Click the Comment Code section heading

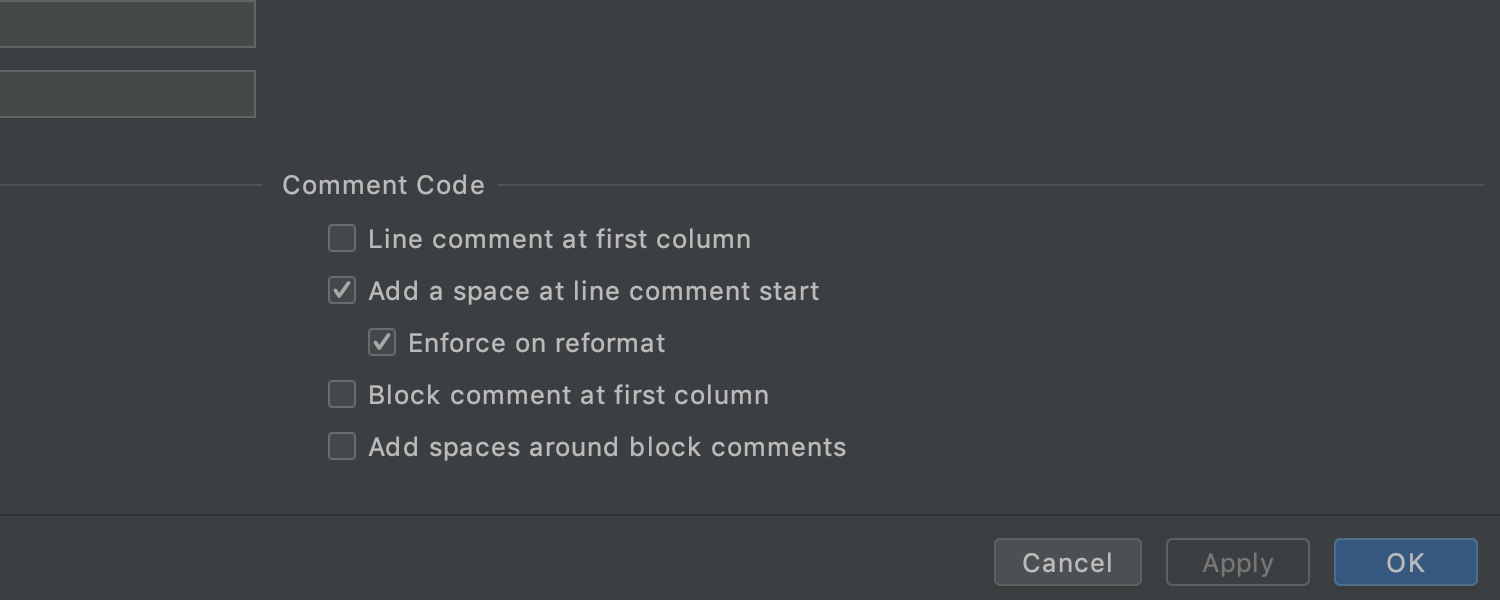click(x=383, y=185)
